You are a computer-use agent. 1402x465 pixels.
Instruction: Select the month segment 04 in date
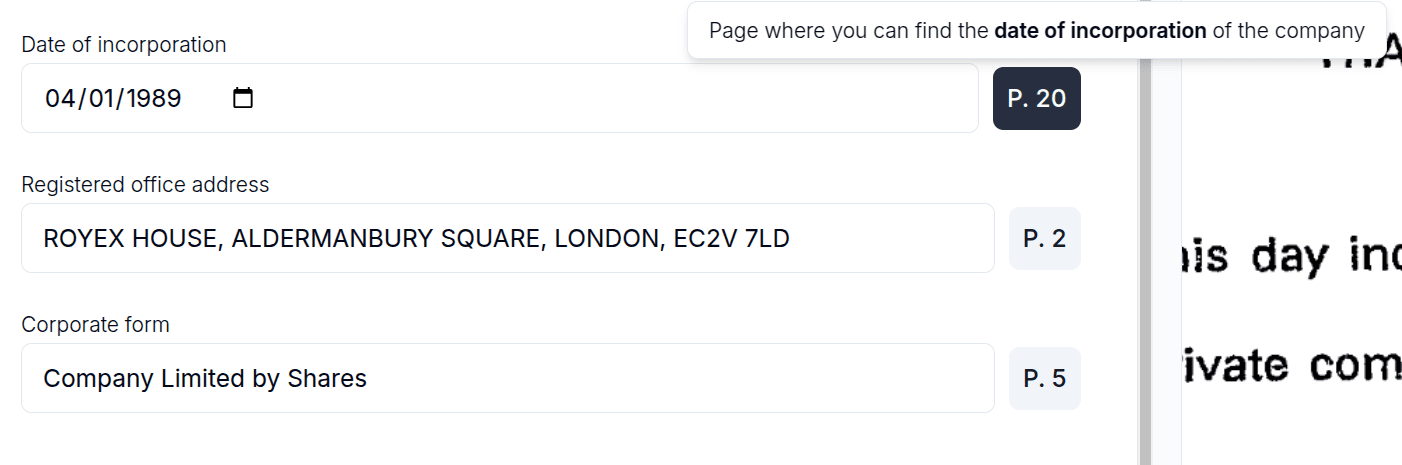click(60, 98)
